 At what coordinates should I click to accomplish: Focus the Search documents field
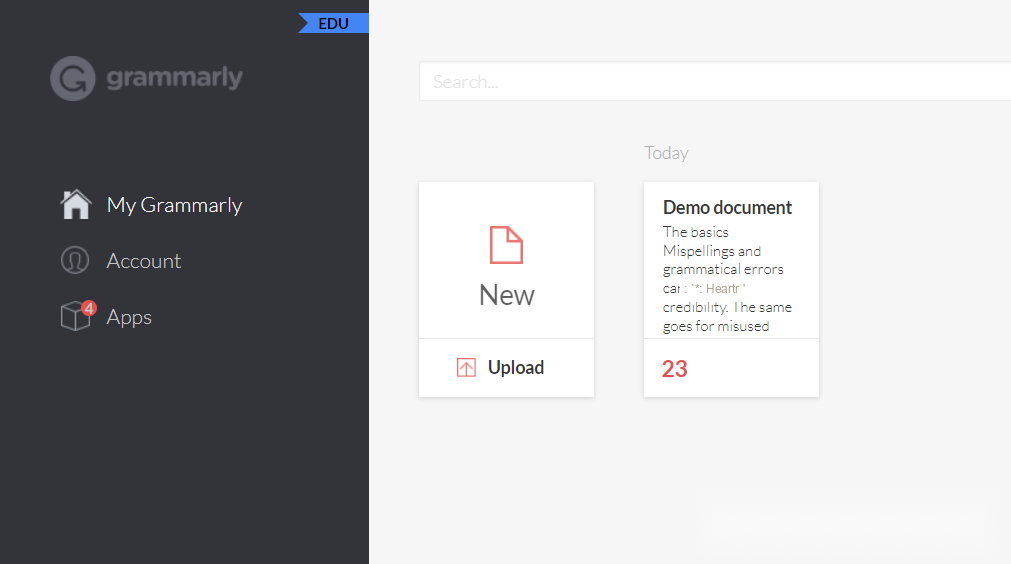(715, 81)
